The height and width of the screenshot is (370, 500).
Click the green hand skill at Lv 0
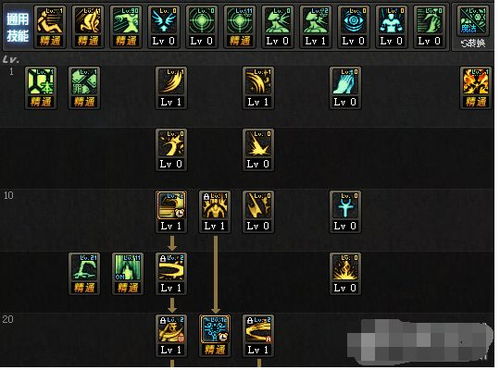429,27
